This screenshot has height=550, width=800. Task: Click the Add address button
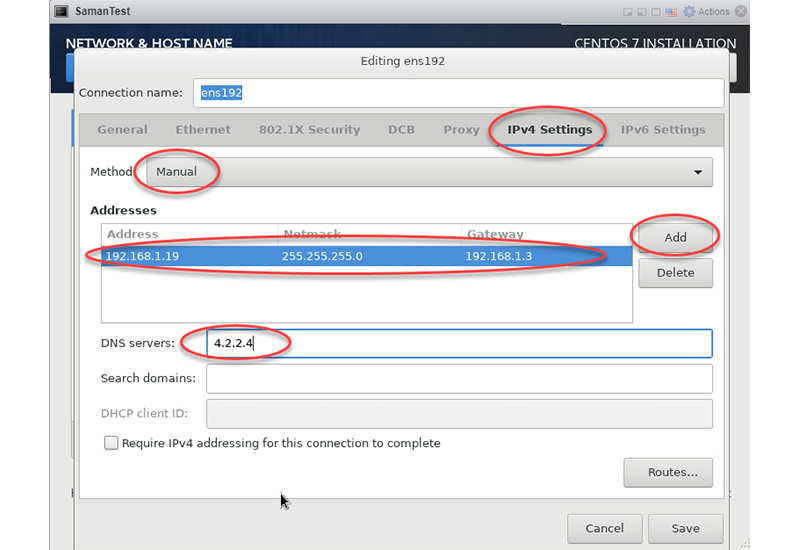coord(675,238)
